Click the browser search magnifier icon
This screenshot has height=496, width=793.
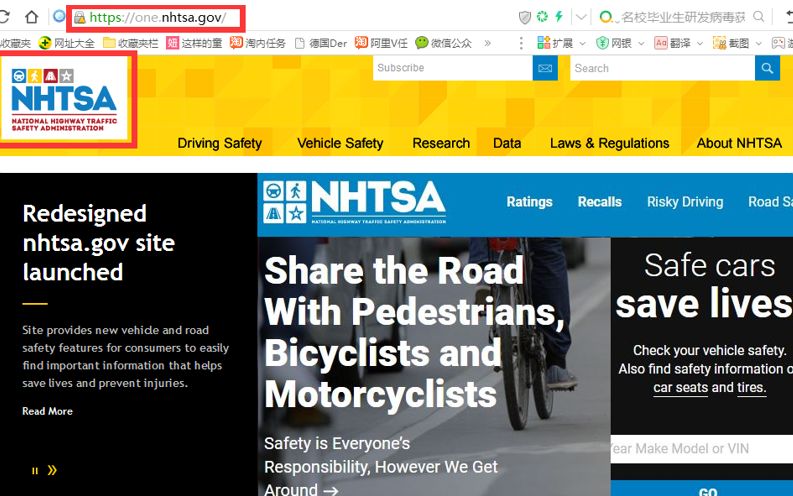(x=759, y=17)
